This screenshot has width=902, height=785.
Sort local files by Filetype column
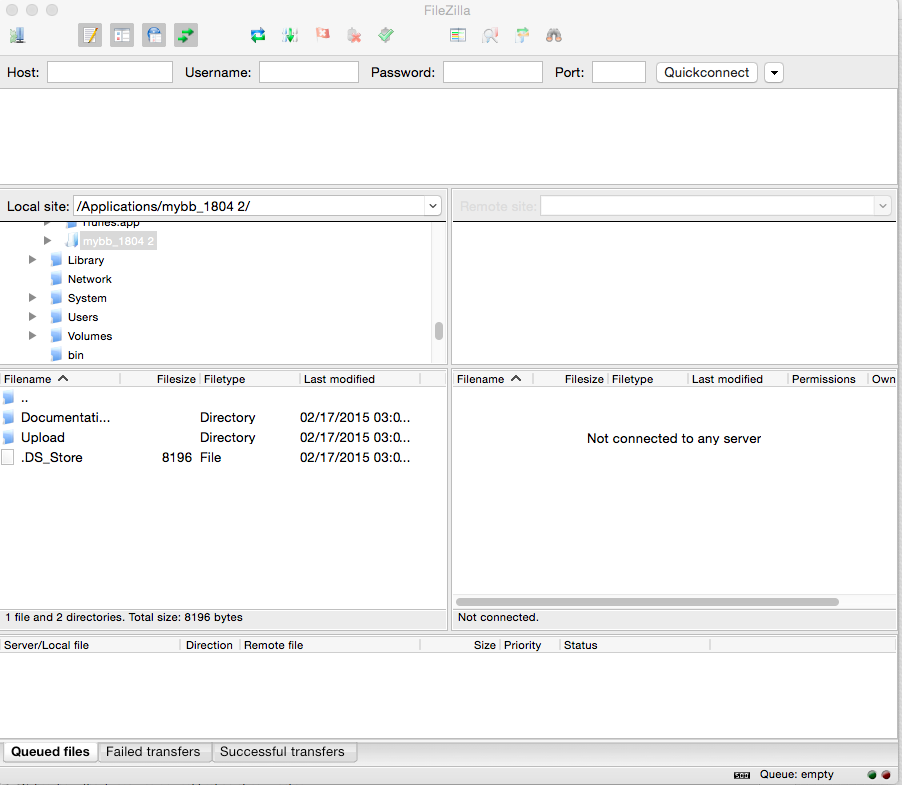coord(249,379)
